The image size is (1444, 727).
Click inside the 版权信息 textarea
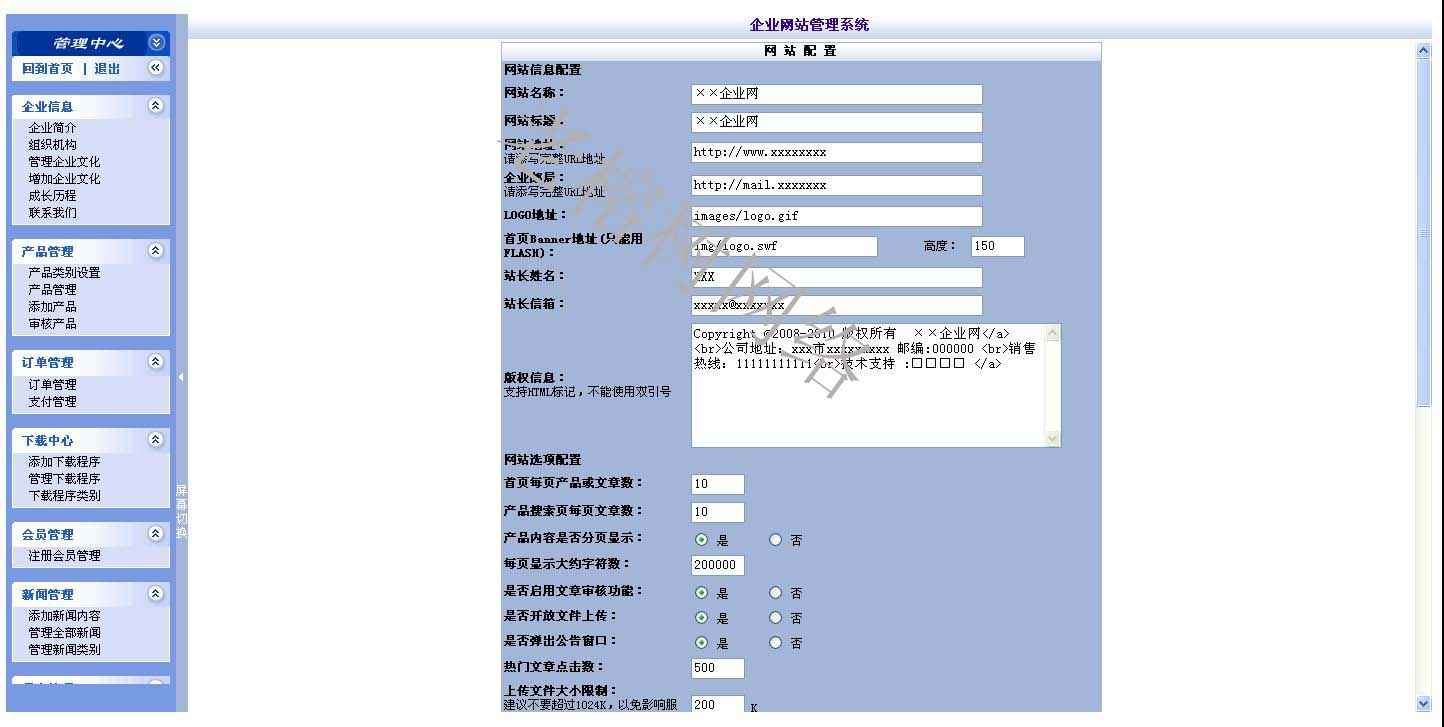pos(867,385)
